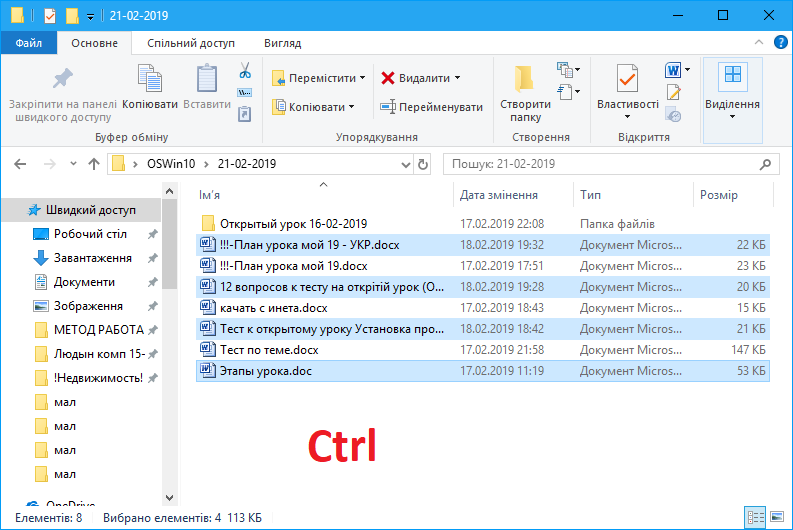Viewport: 793px width, 530px height.
Task: Open the Easy access dropdown icon
Action: pos(568,92)
